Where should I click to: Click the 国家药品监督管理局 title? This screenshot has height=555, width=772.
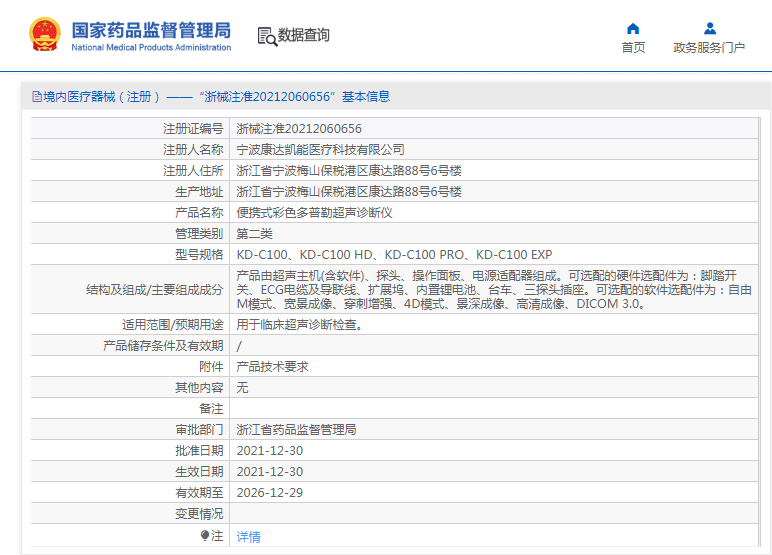pyautogui.click(x=151, y=30)
